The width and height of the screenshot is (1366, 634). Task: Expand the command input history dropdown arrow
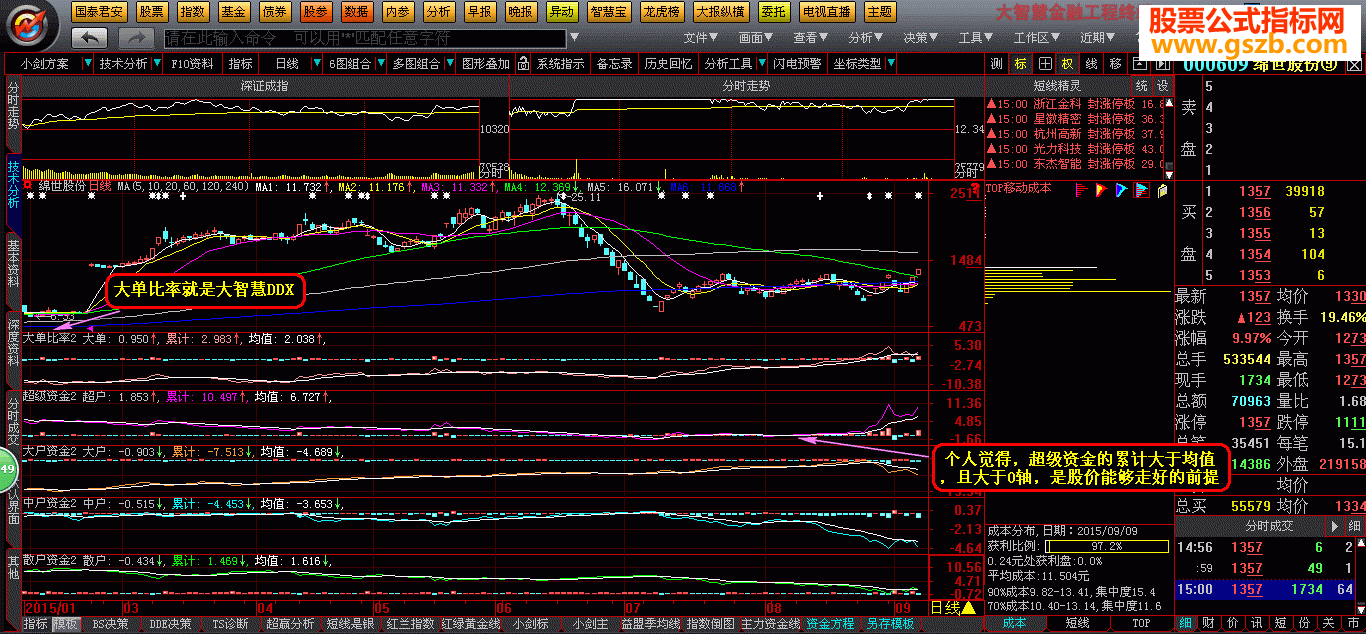click(573, 38)
